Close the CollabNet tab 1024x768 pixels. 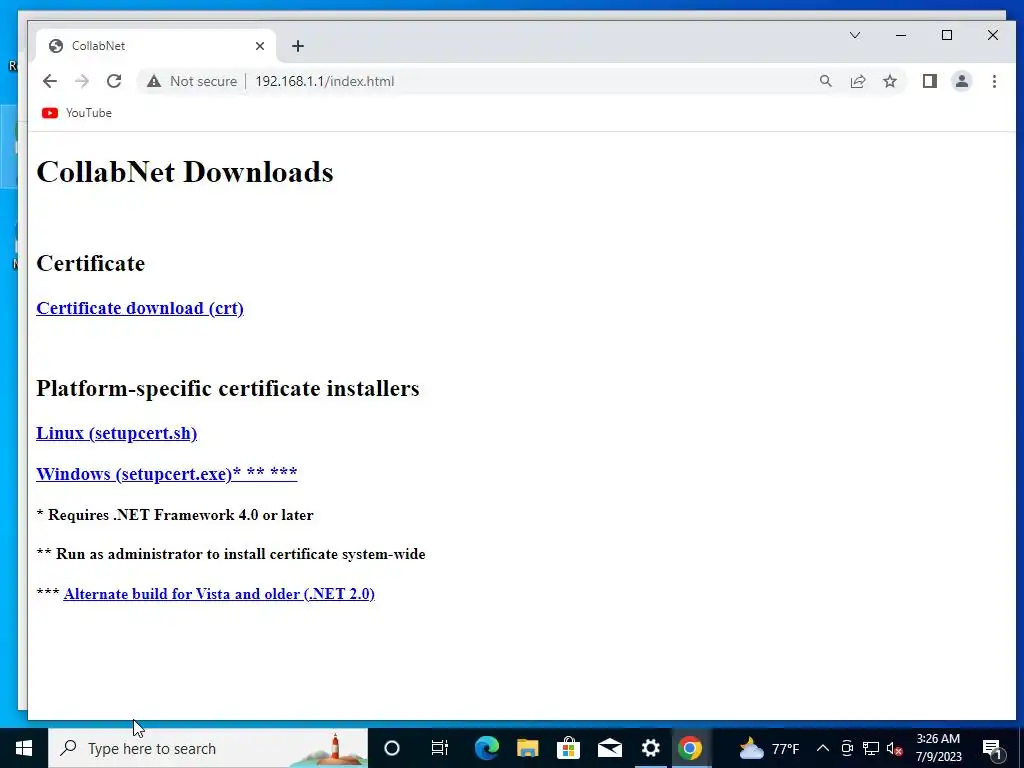[260, 46]
